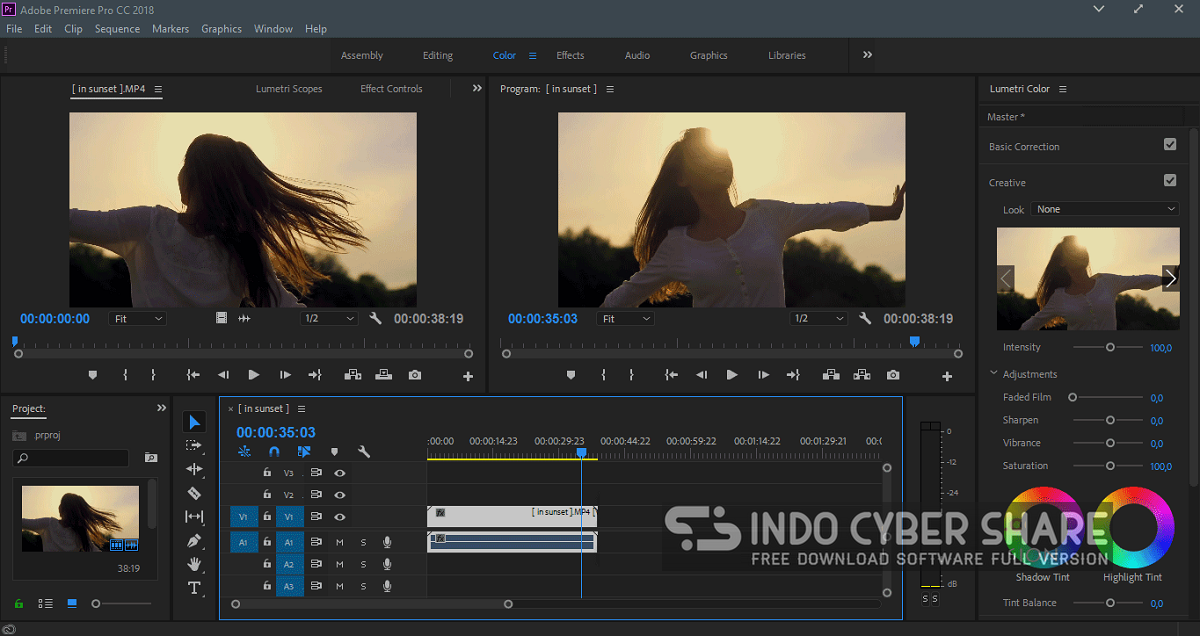Show previous Look preview arrow
Viewport: 1200px width, 636px height.
[1006, 279]
